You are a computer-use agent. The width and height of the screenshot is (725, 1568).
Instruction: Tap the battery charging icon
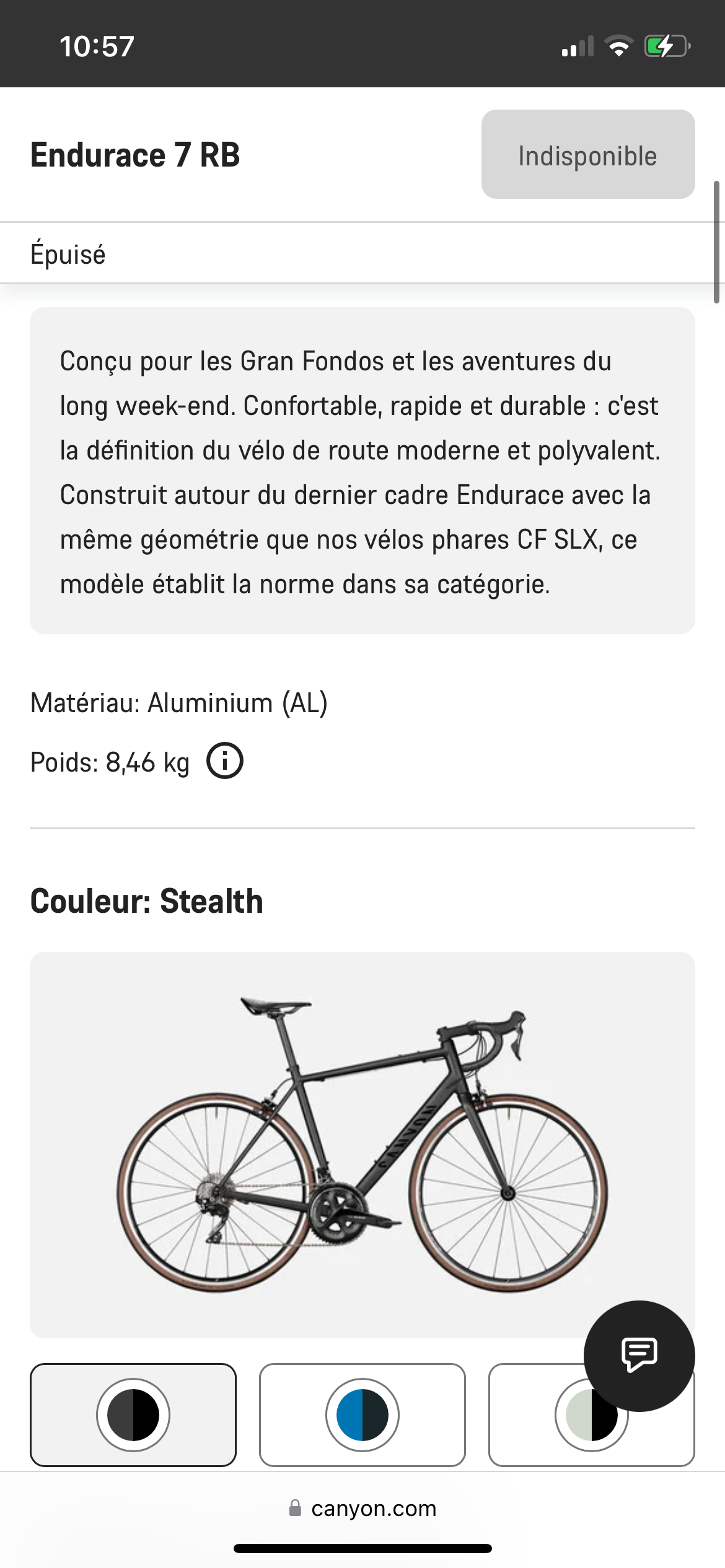point(667,46)
